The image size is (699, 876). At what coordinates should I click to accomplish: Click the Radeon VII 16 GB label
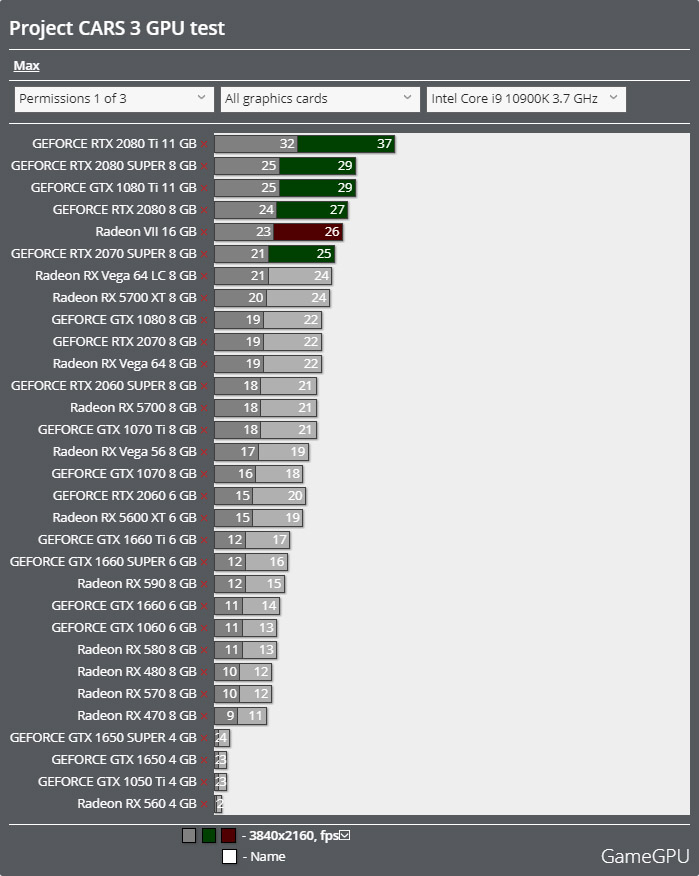point(146,232)
